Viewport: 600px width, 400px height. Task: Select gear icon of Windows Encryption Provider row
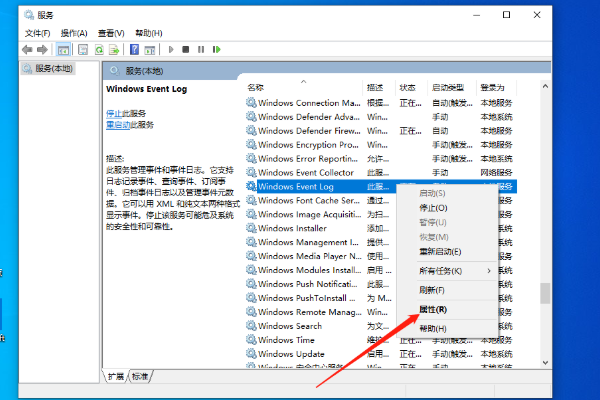tap(251, 144)
